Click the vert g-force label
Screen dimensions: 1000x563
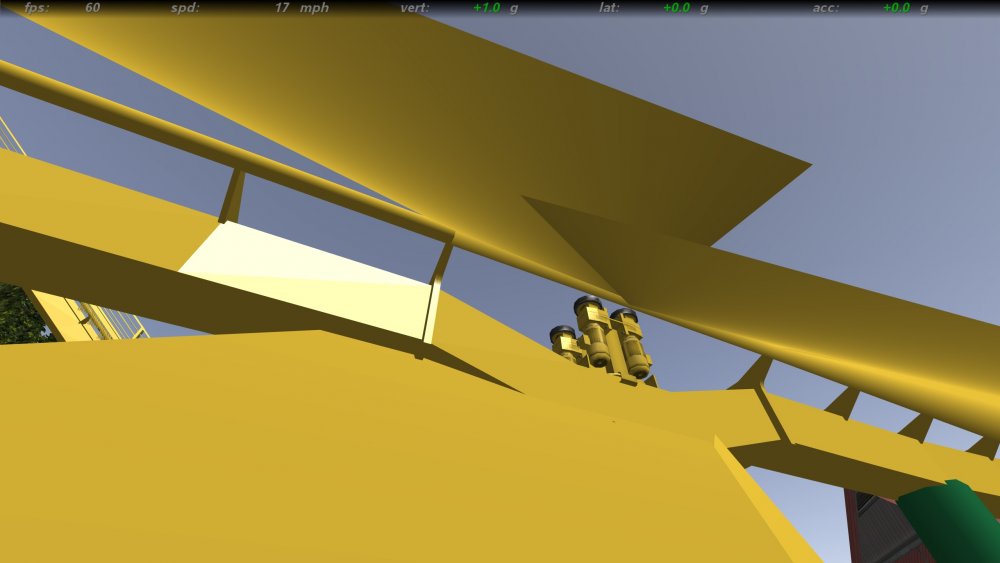point(414,8)
